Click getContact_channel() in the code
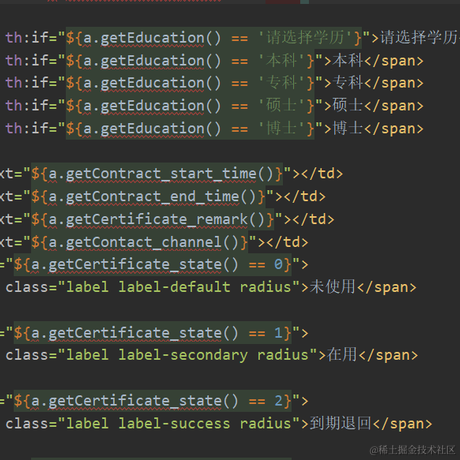This screenshot has width=460, height=460. (152, 242)
